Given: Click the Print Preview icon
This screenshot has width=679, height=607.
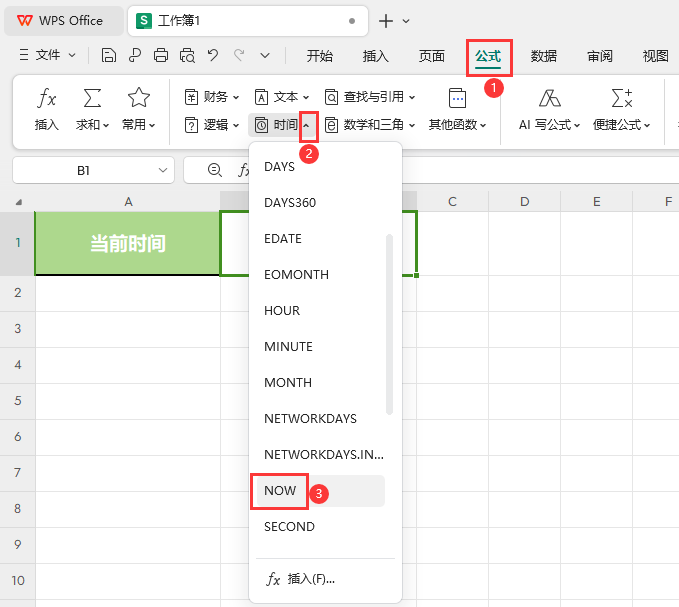Looking at the screenshot, I should tap(187, 55).
